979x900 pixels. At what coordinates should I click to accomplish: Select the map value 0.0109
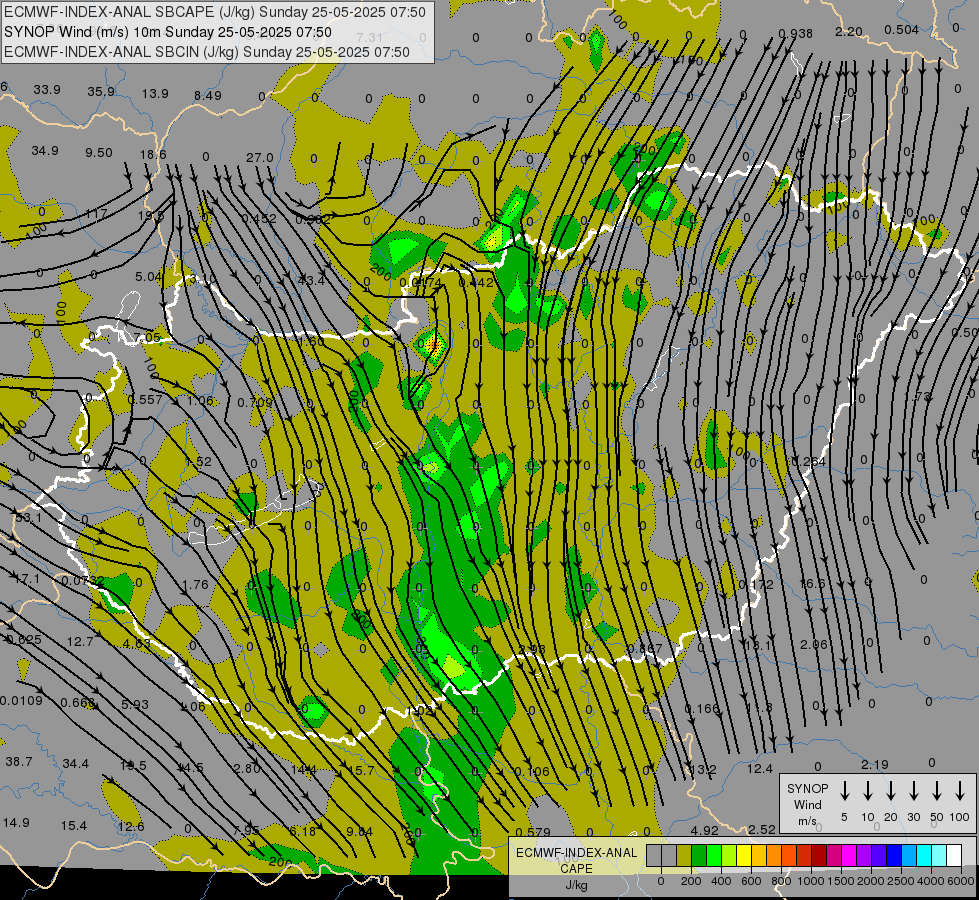point(21,701)
